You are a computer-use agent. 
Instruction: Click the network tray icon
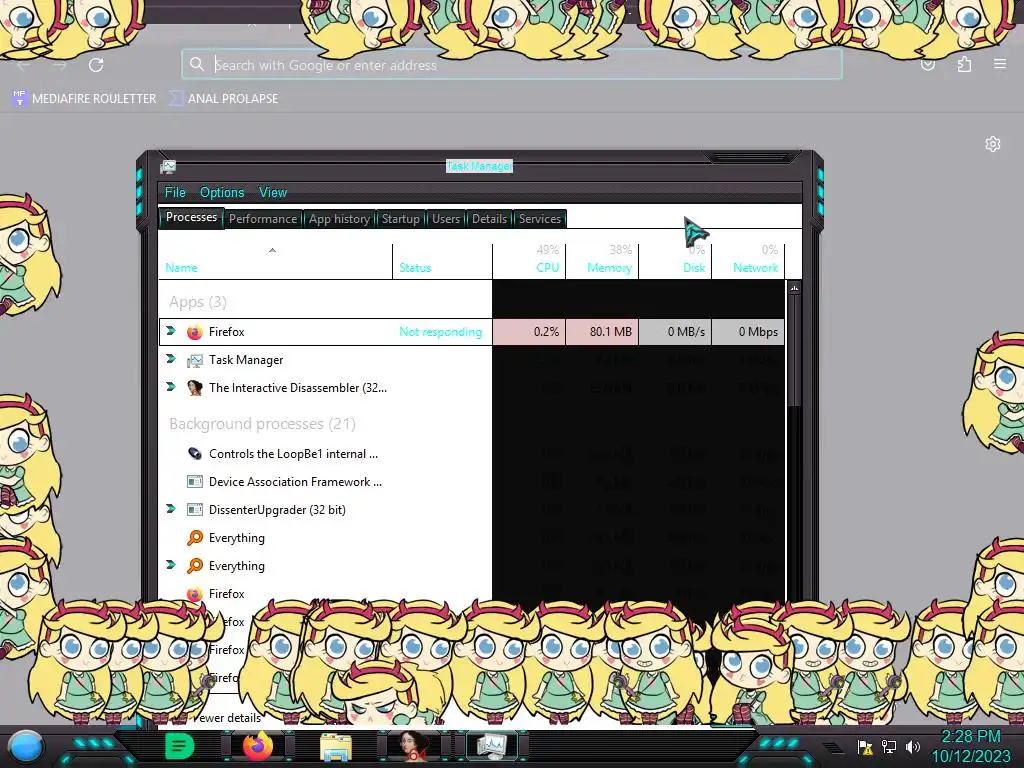pos(889,746)
